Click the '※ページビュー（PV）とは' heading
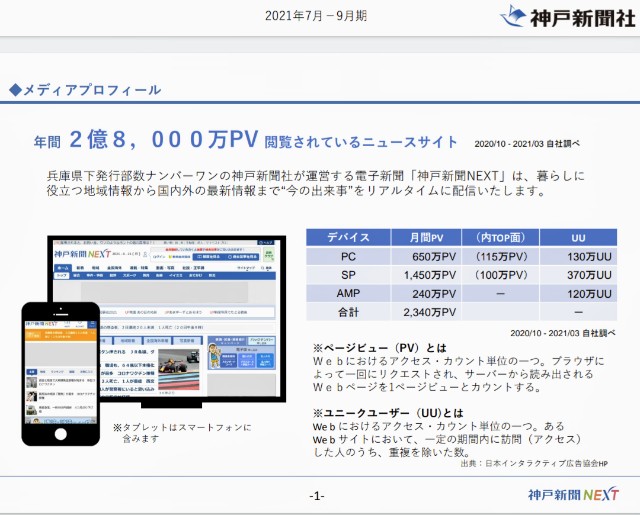Image resolution: width=640 pixels, height=515 pixels. tap(380, 348)
